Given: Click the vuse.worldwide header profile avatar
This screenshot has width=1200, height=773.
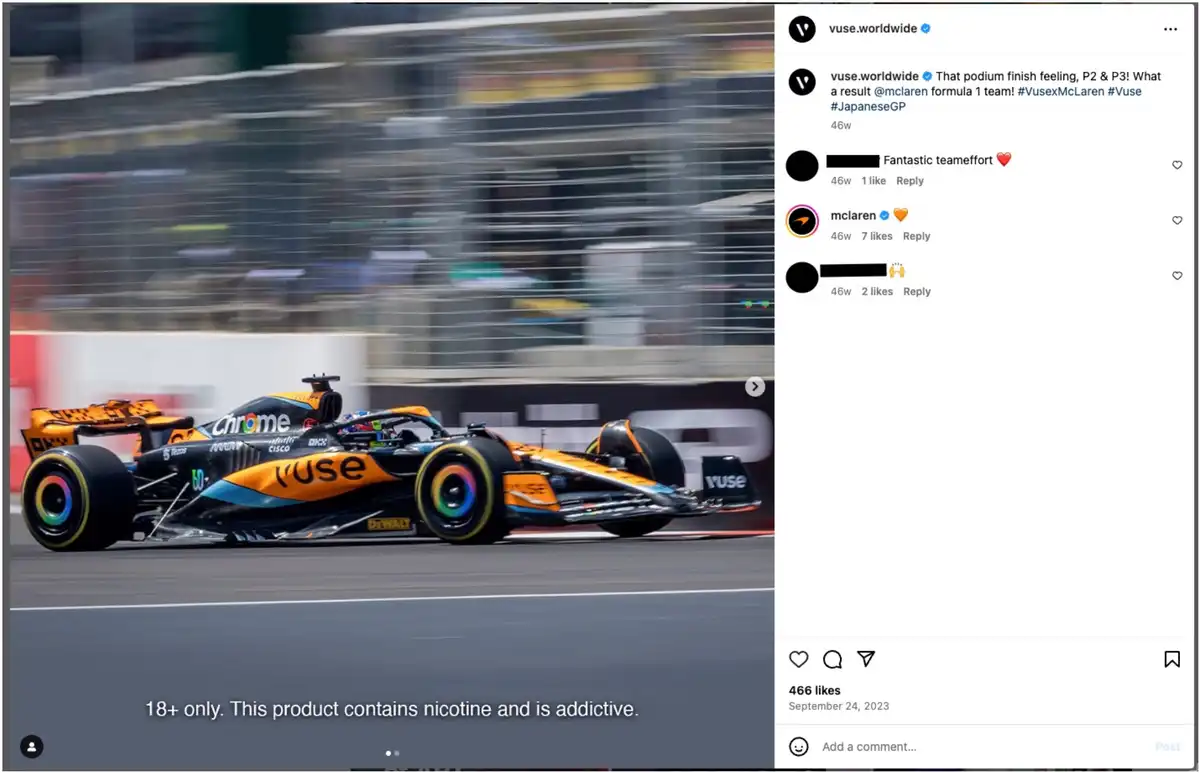Looking at the screenshot, I should [x=802, y=29].
